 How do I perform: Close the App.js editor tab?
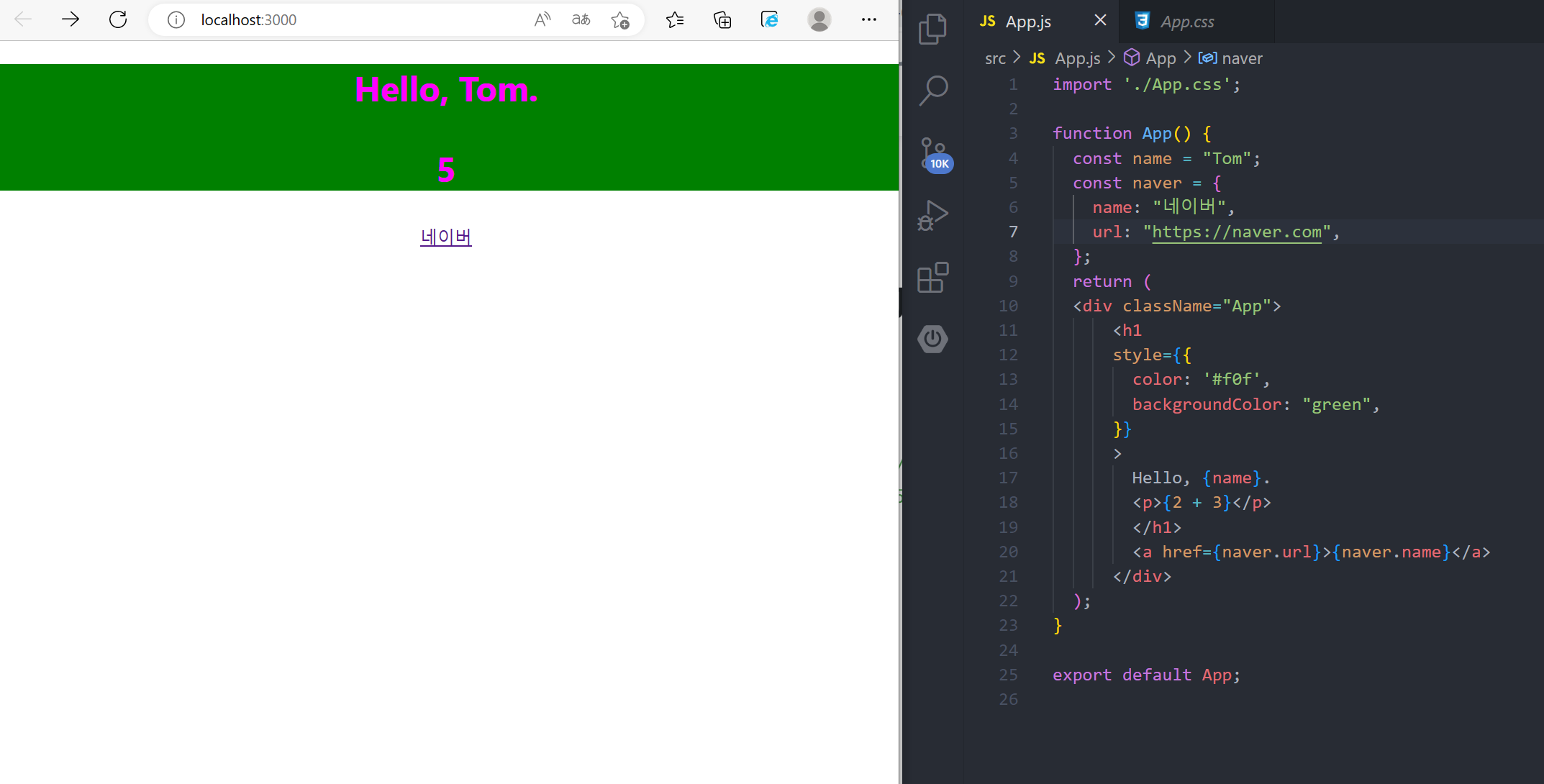[x=1100, y=20]
